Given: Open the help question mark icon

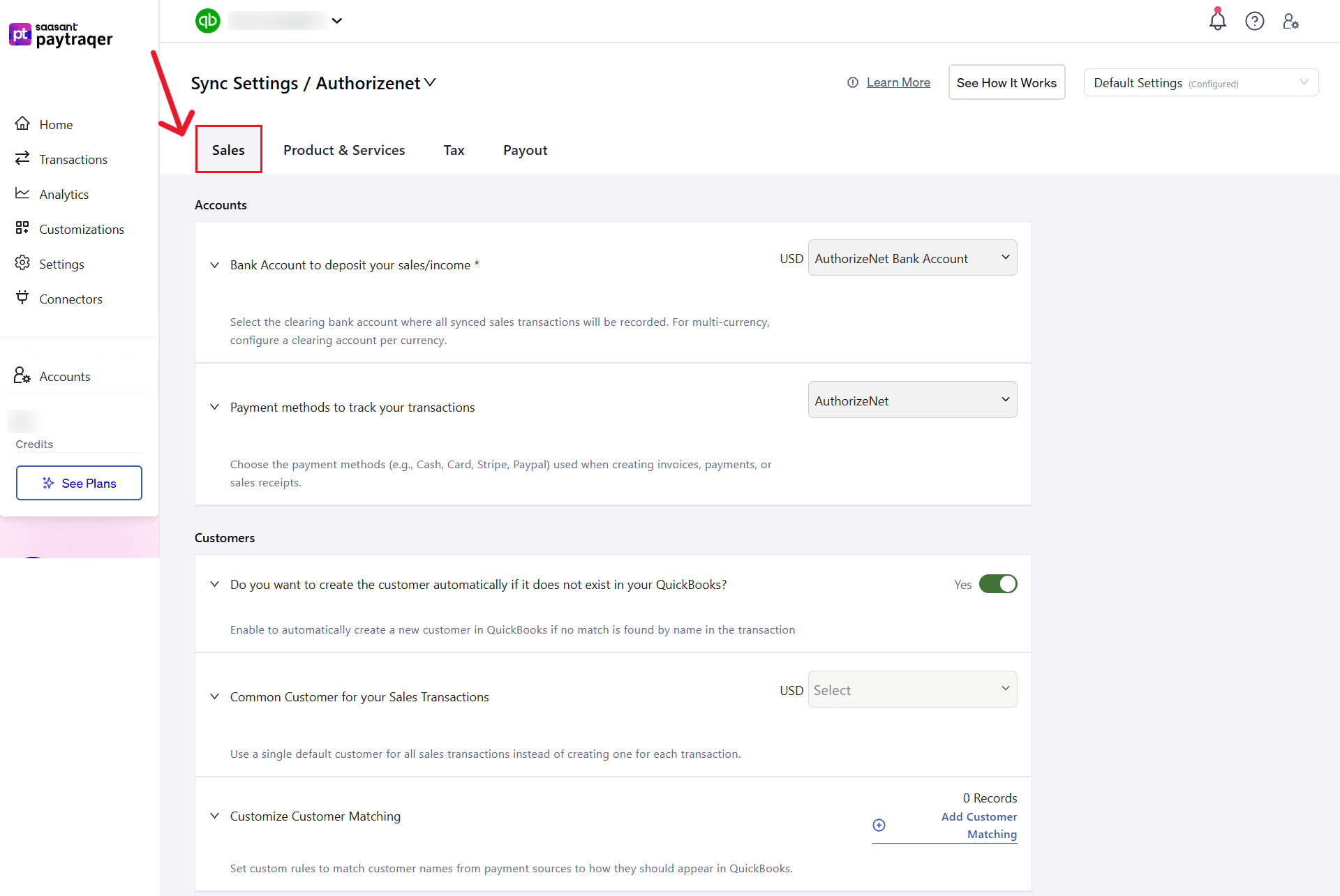Looking at the screenshot, I should (x=1255, y=21).
